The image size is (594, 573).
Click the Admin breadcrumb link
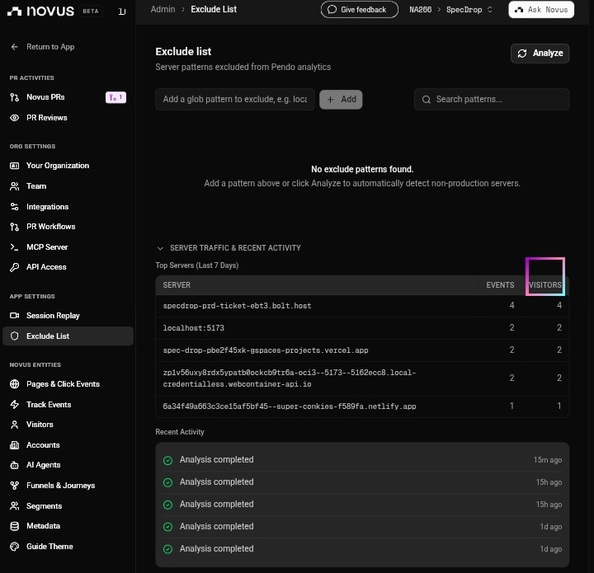point(163,9)
